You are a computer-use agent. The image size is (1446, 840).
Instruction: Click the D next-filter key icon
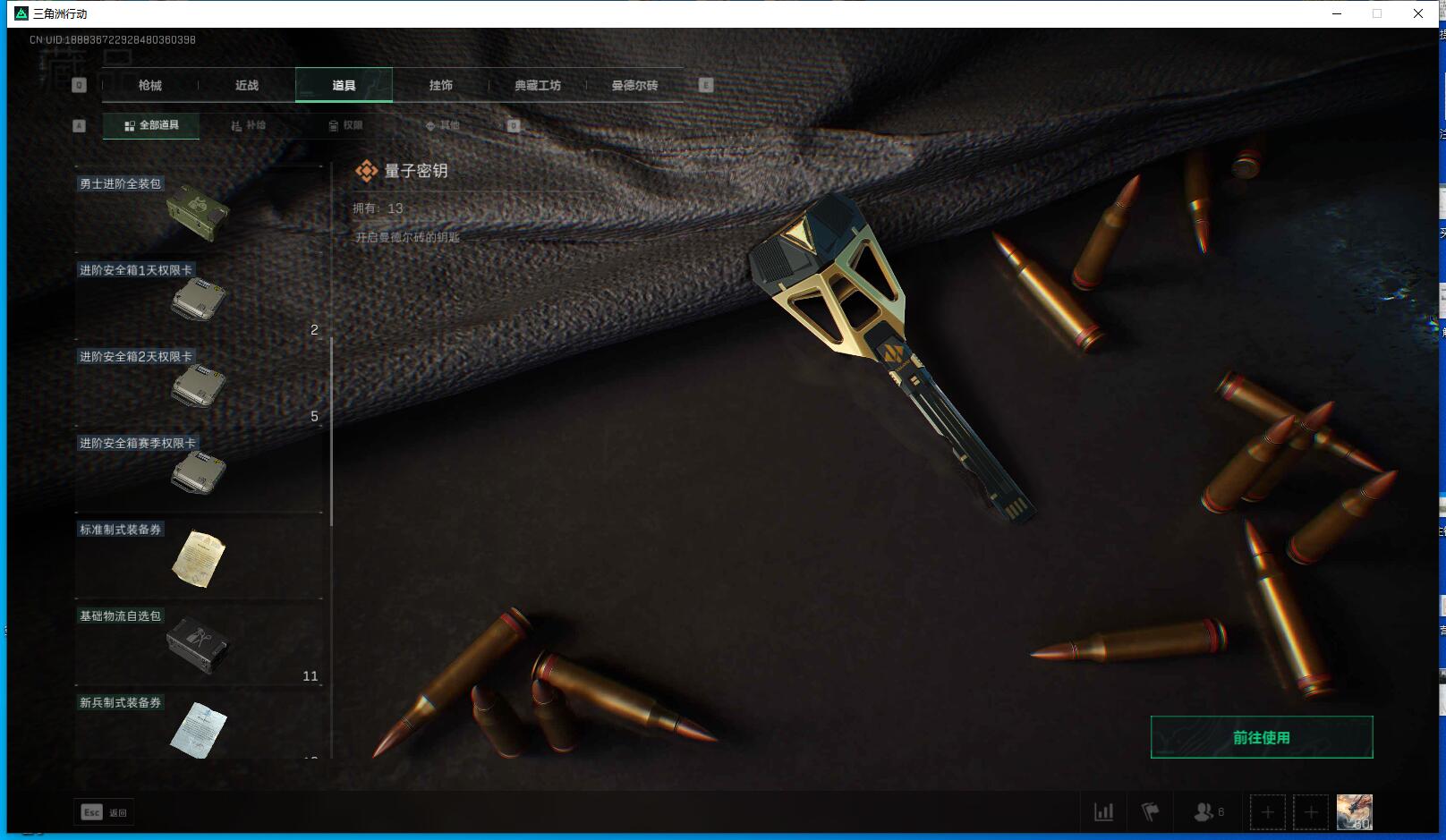[514, 125]
